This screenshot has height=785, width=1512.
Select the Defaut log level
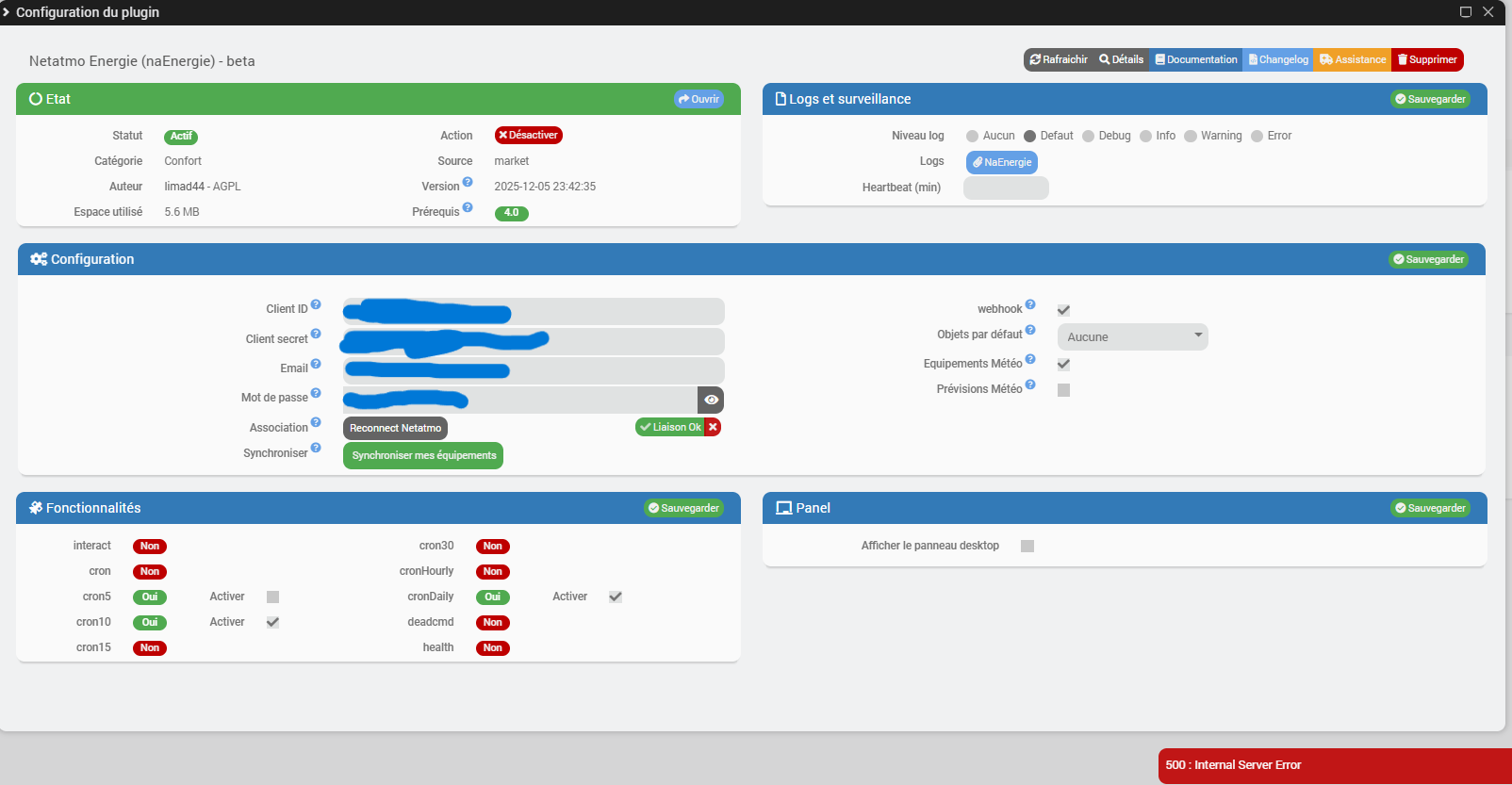1030,137
